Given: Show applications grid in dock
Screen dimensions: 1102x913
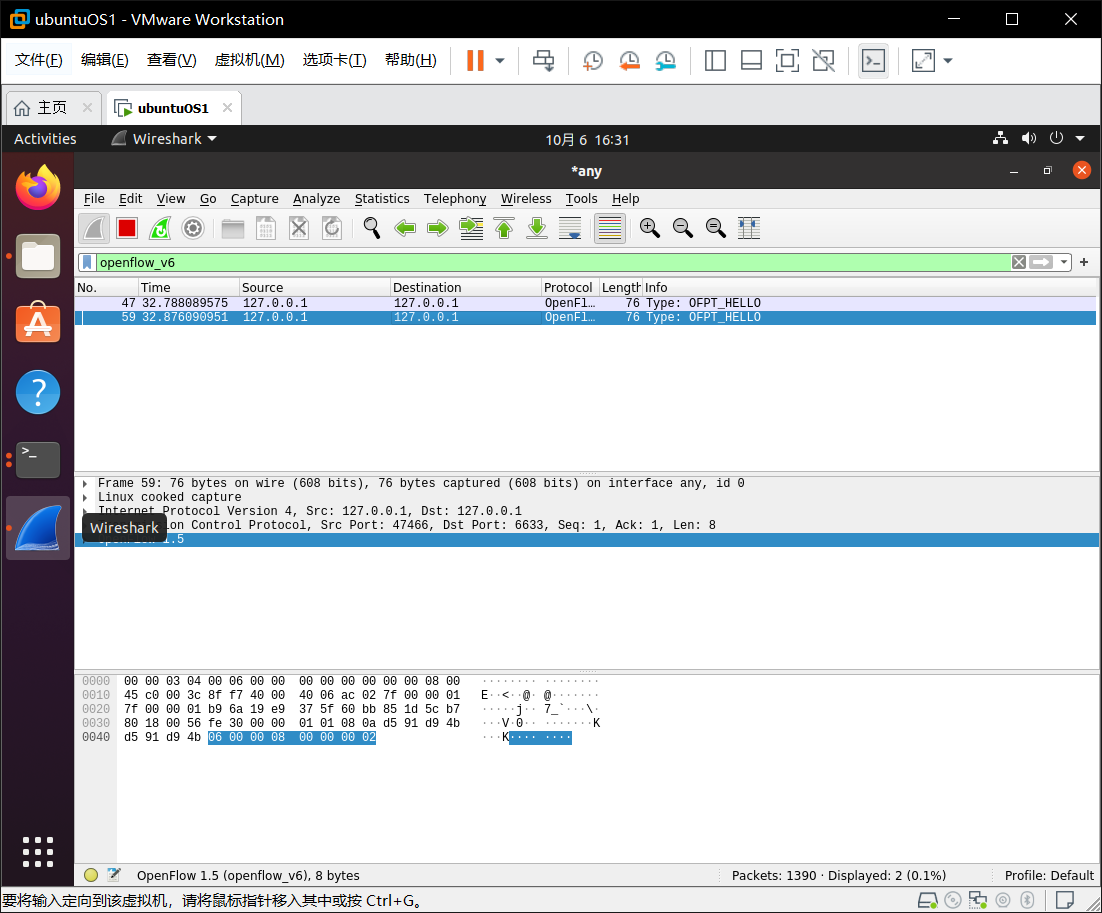Looking at the screenshot, I should tap(38, 852).
